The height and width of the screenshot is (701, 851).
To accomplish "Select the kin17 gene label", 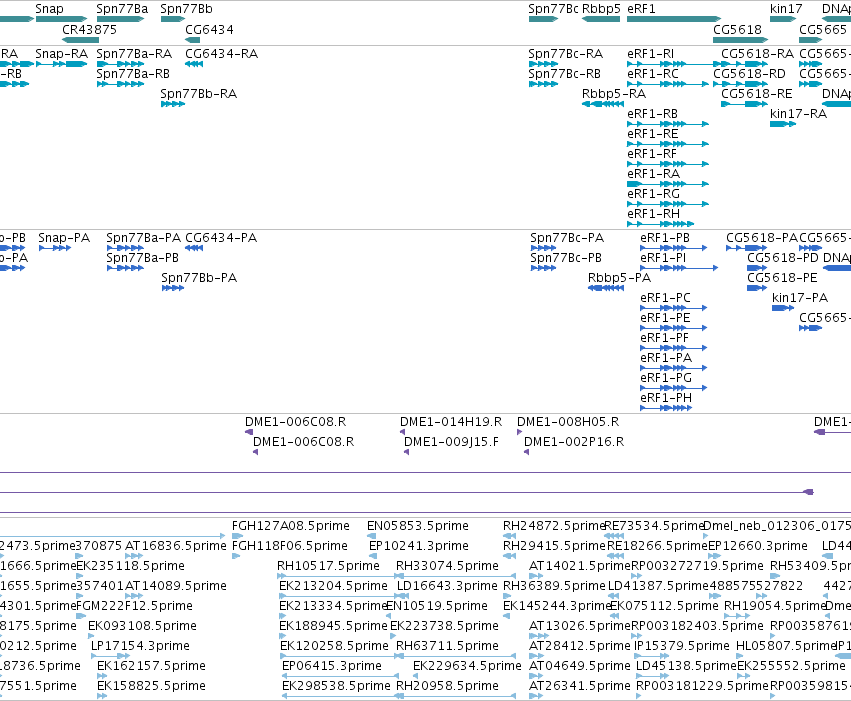I will coord(786,9).
